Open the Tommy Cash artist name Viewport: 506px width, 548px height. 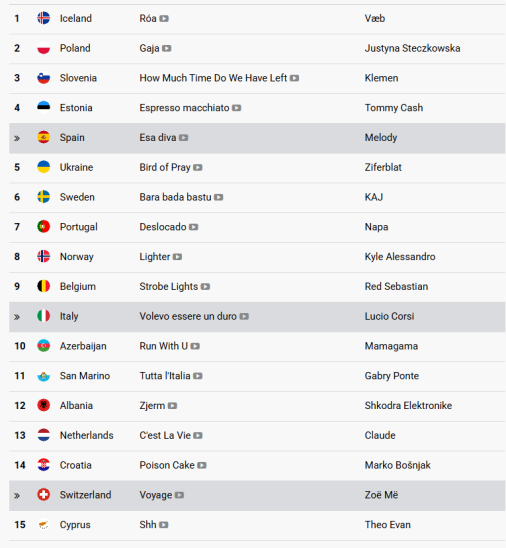(394, 108)
